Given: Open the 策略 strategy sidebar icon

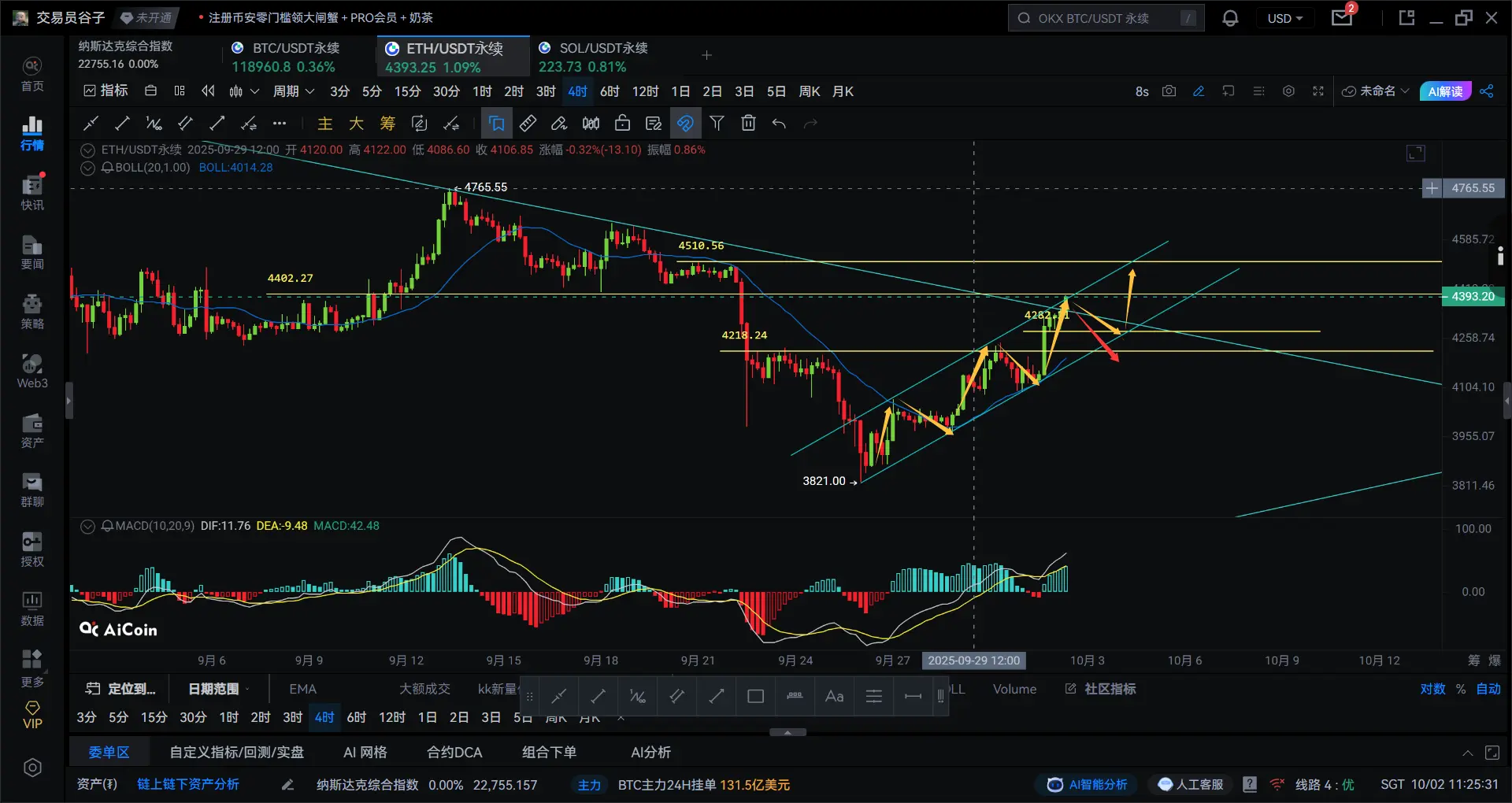Looking at the screenshot, I should tap(32, 313).
